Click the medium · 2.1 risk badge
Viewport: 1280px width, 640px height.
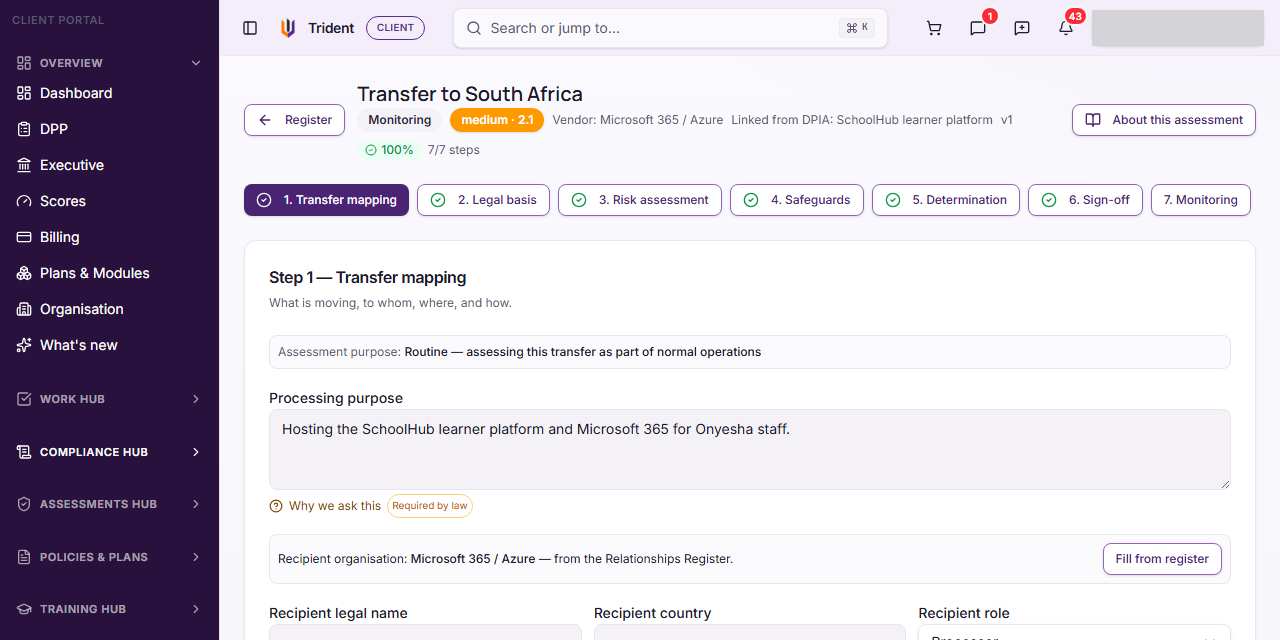click(x=497, y=120)
